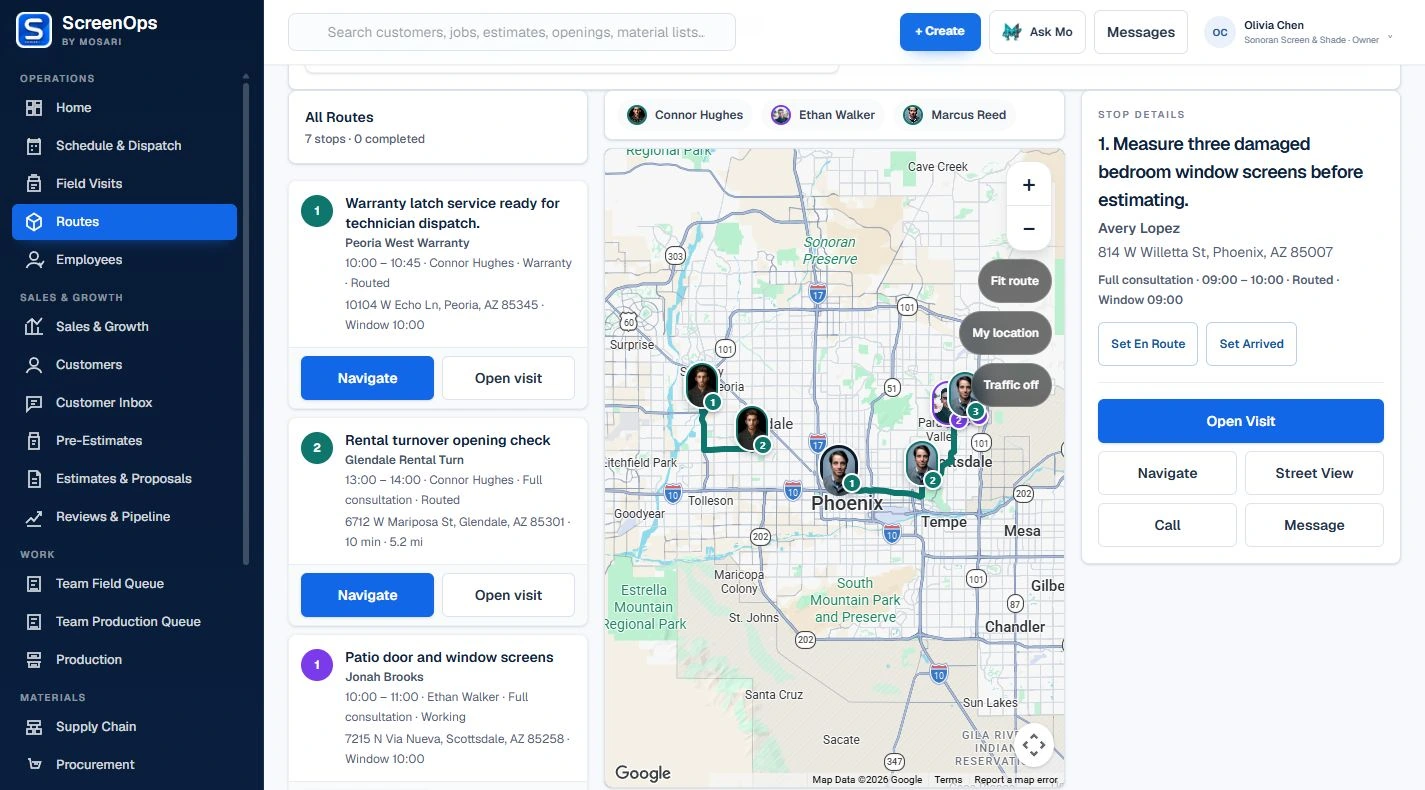Select the Routes cube icon
The width and height of the screenshot is (1425, 790).
pos(34,222)
